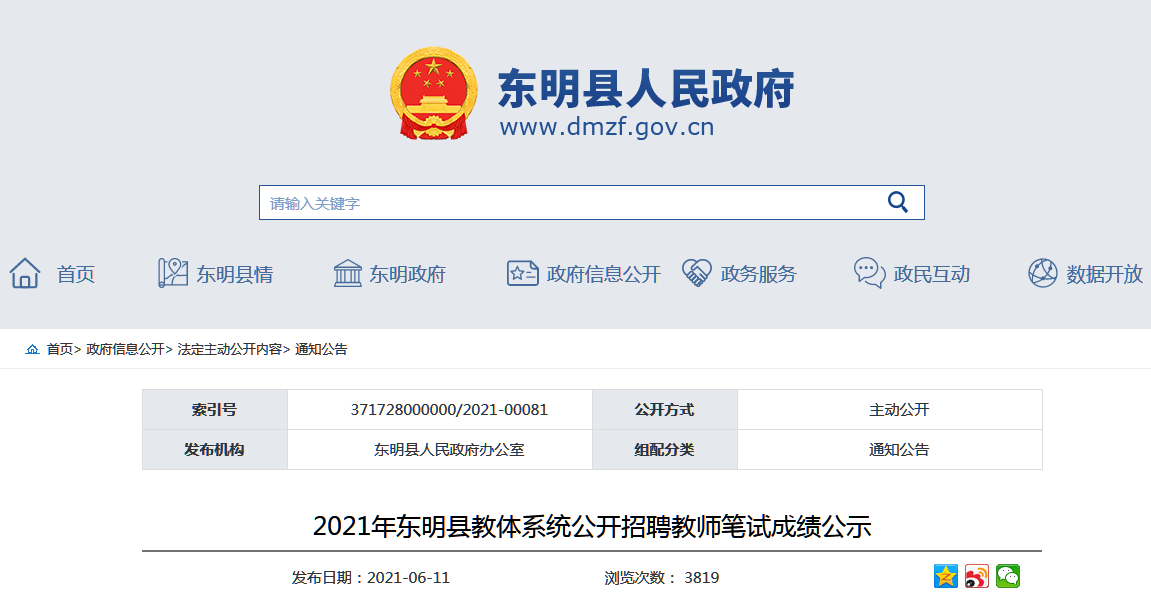Viewport: 1151px width, 610px height.
Task: Click the 索引号 label cell
Action: (x=214, y=410)
